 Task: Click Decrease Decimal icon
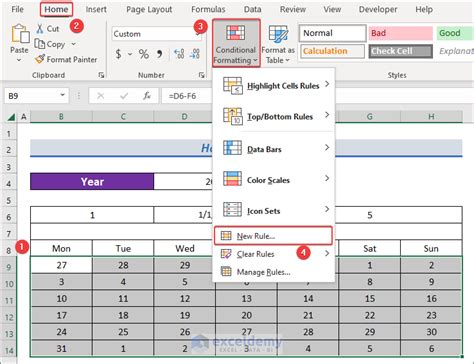pos(195,54)
